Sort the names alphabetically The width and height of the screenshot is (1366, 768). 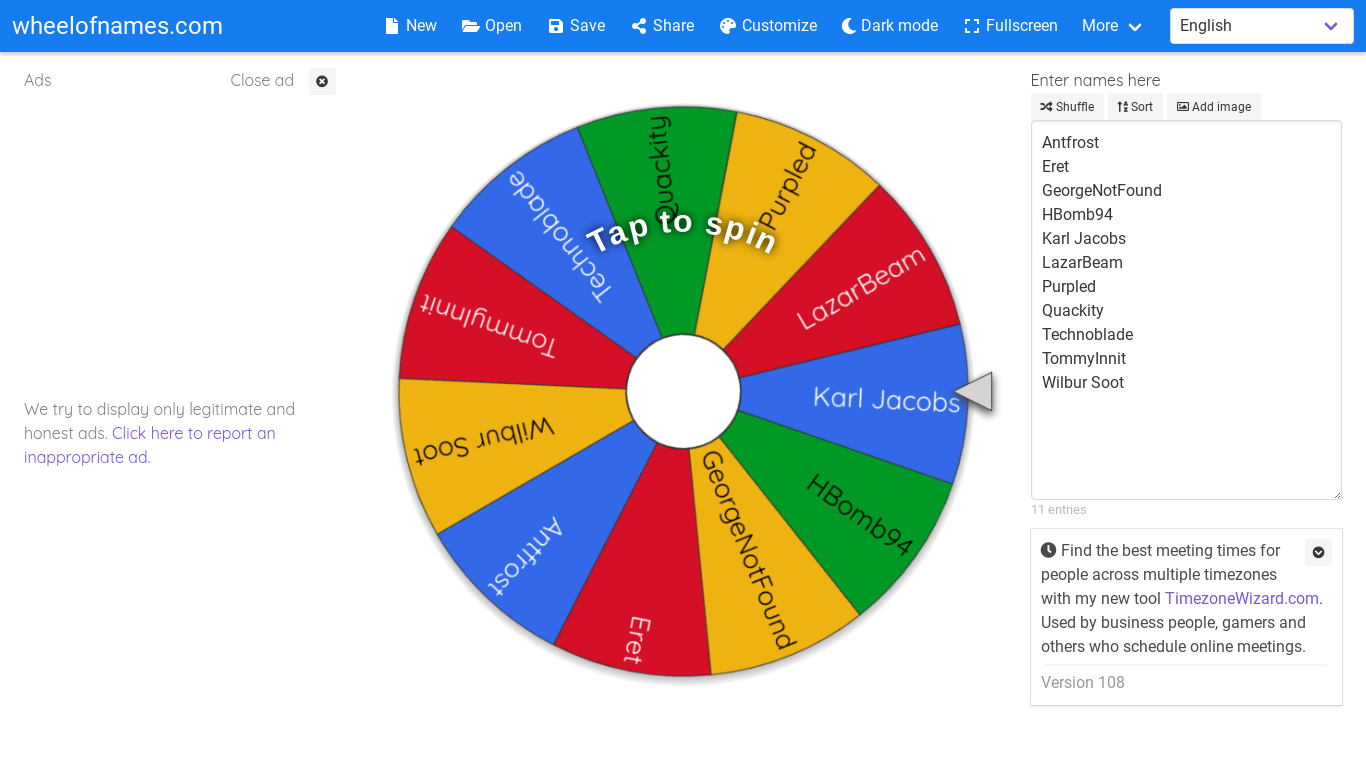tap(1135, 107)
